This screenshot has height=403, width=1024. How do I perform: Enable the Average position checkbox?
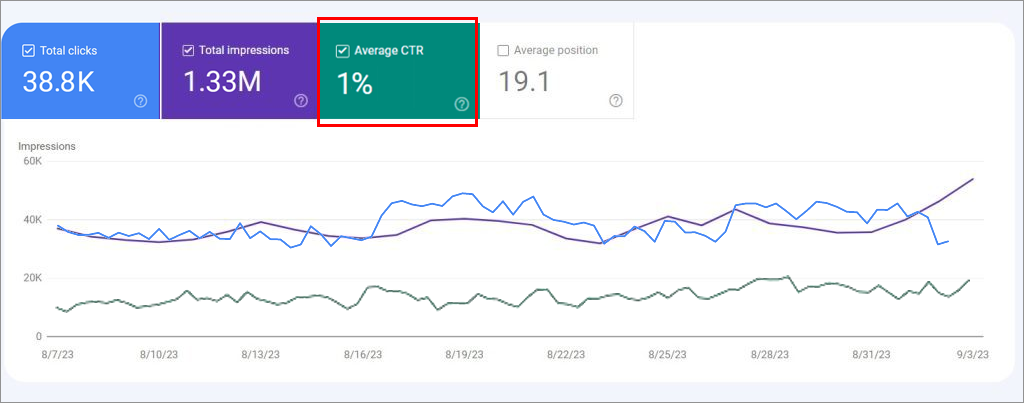click(x=503, y=50)
